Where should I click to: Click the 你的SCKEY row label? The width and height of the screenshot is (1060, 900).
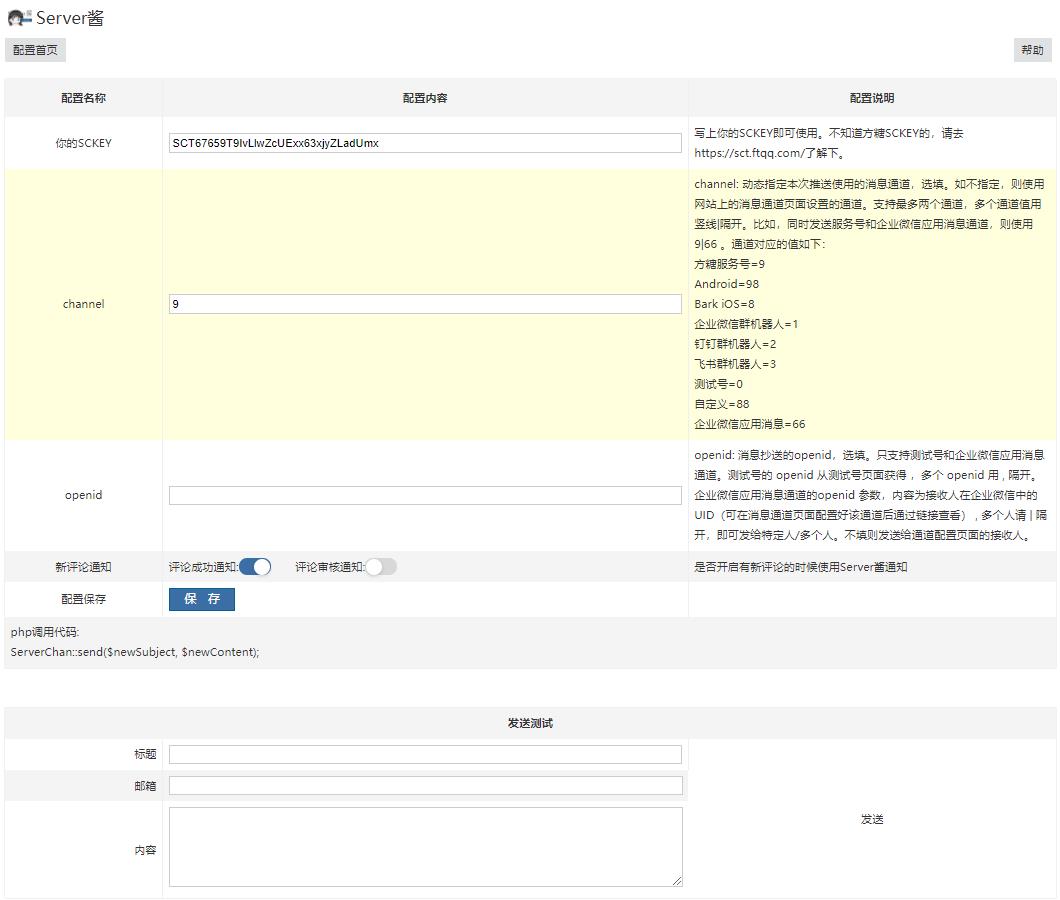pos(83,143)
